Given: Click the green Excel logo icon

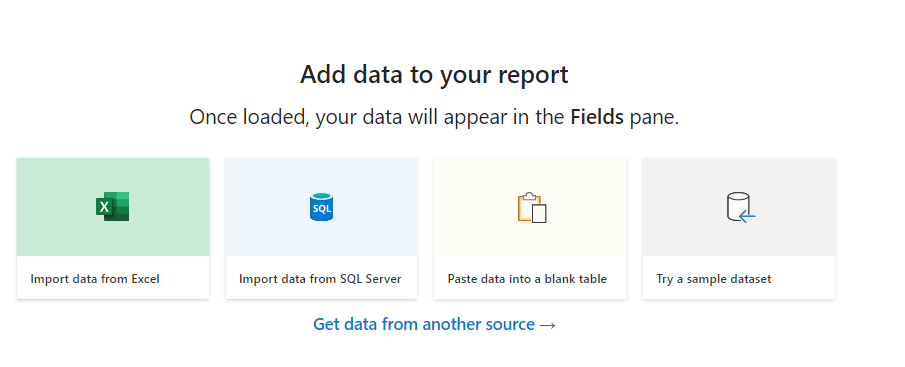Looking at the screenshot, I should pos(113,207).
